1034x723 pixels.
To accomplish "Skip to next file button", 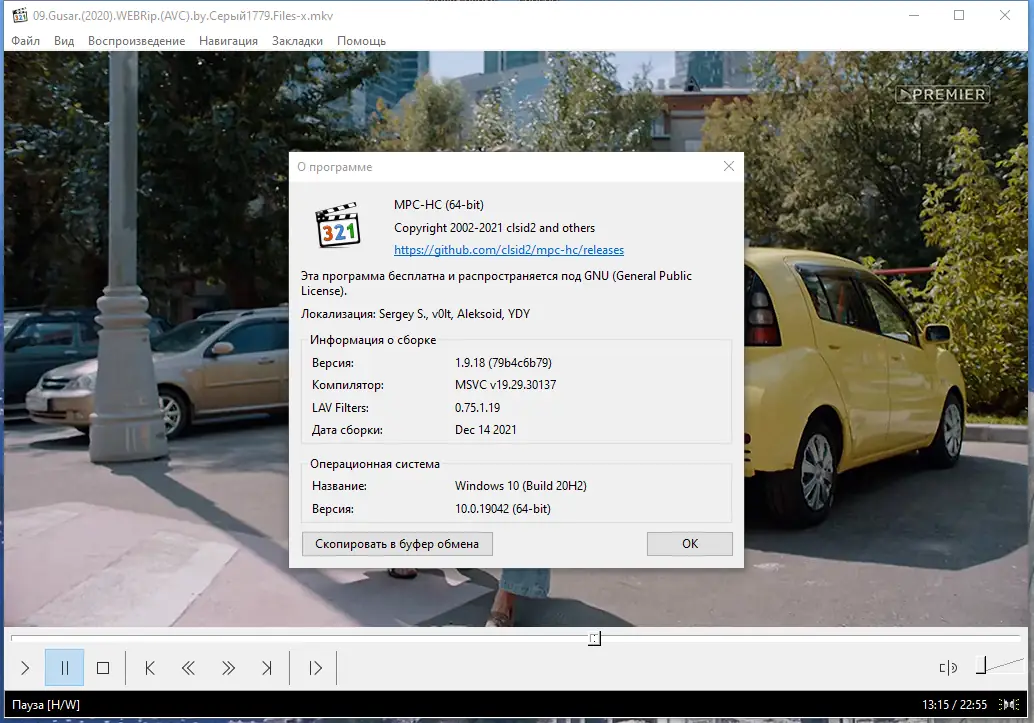I will click(x=266, y=668).
